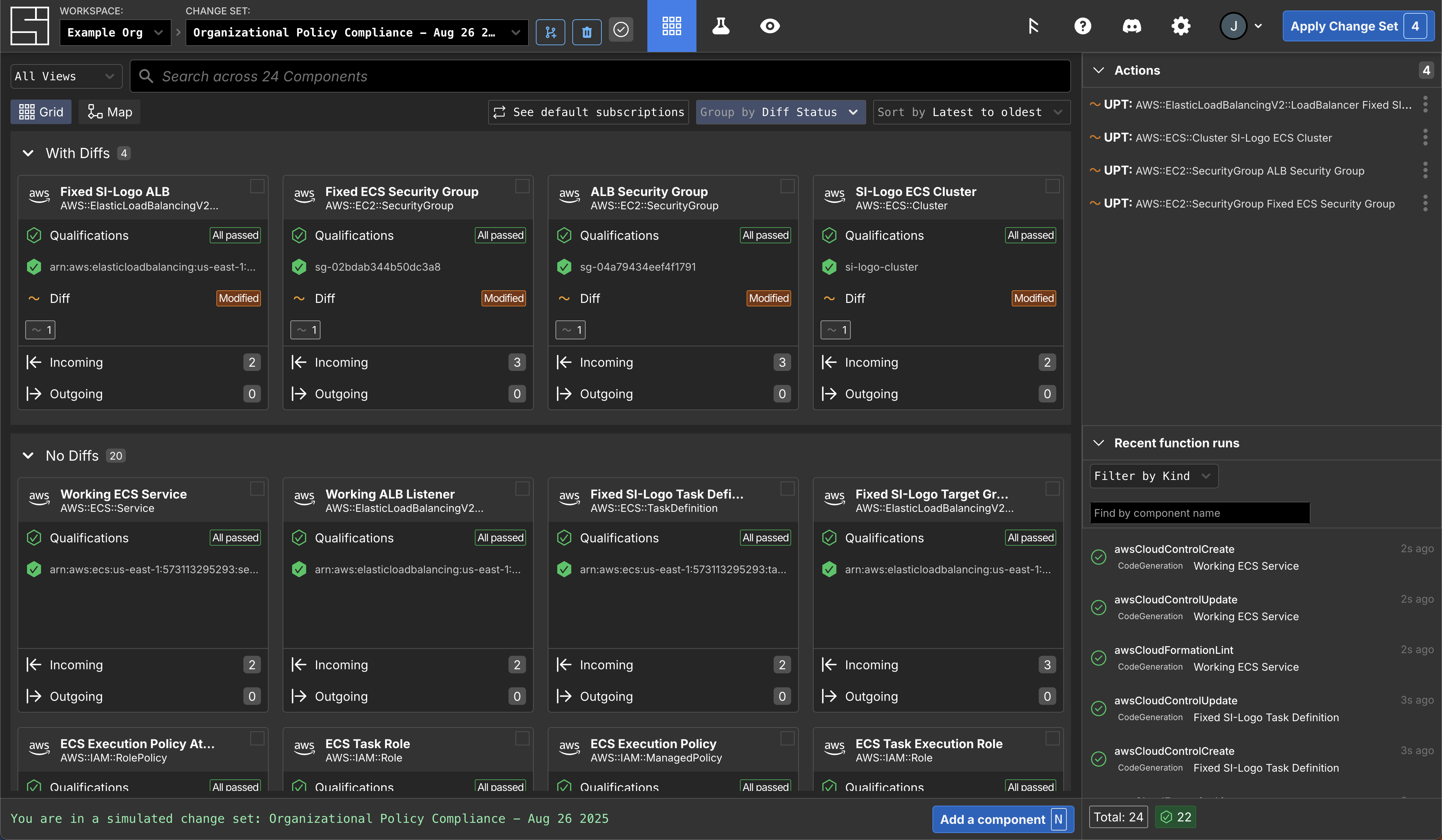Click the green passed count 22 badge

pos(1176,817)
